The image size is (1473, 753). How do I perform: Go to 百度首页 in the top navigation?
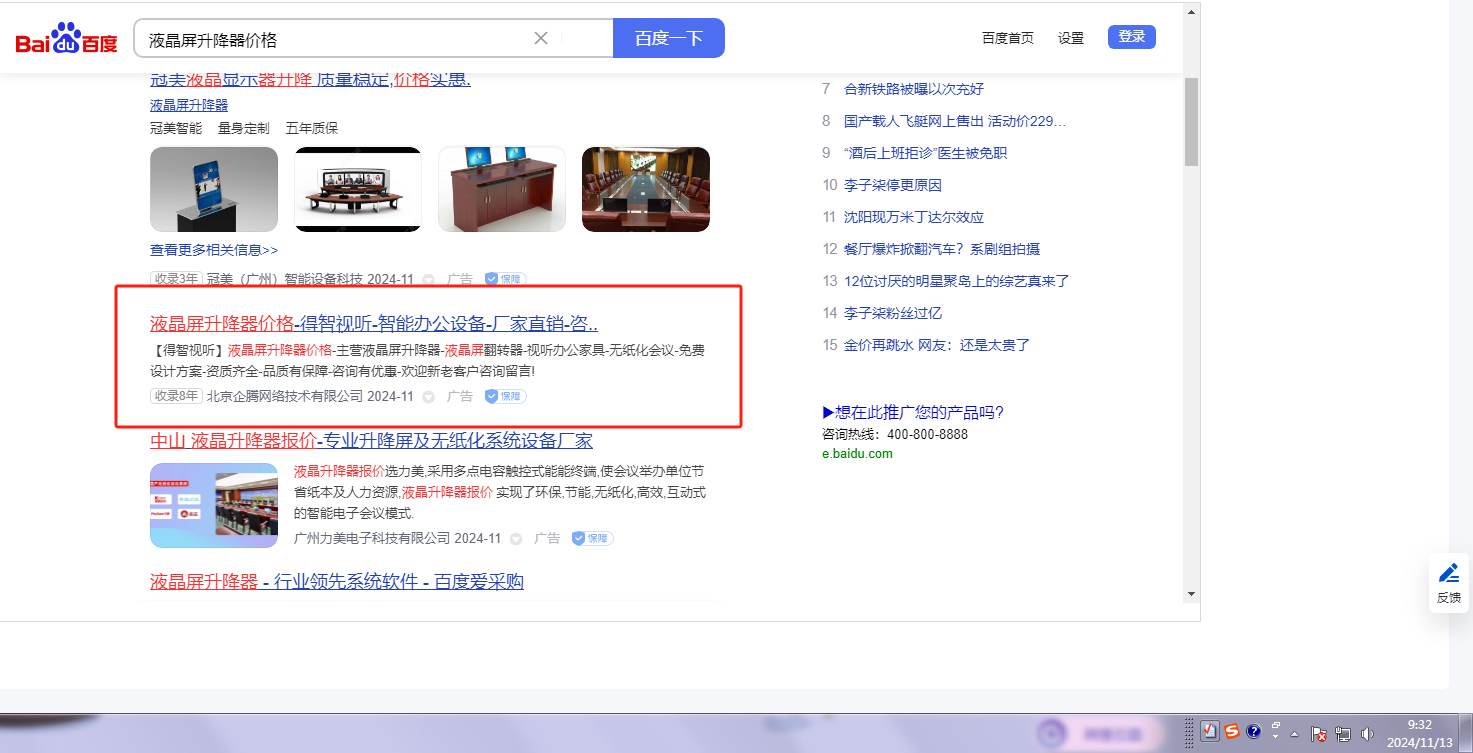(1007, 38)
